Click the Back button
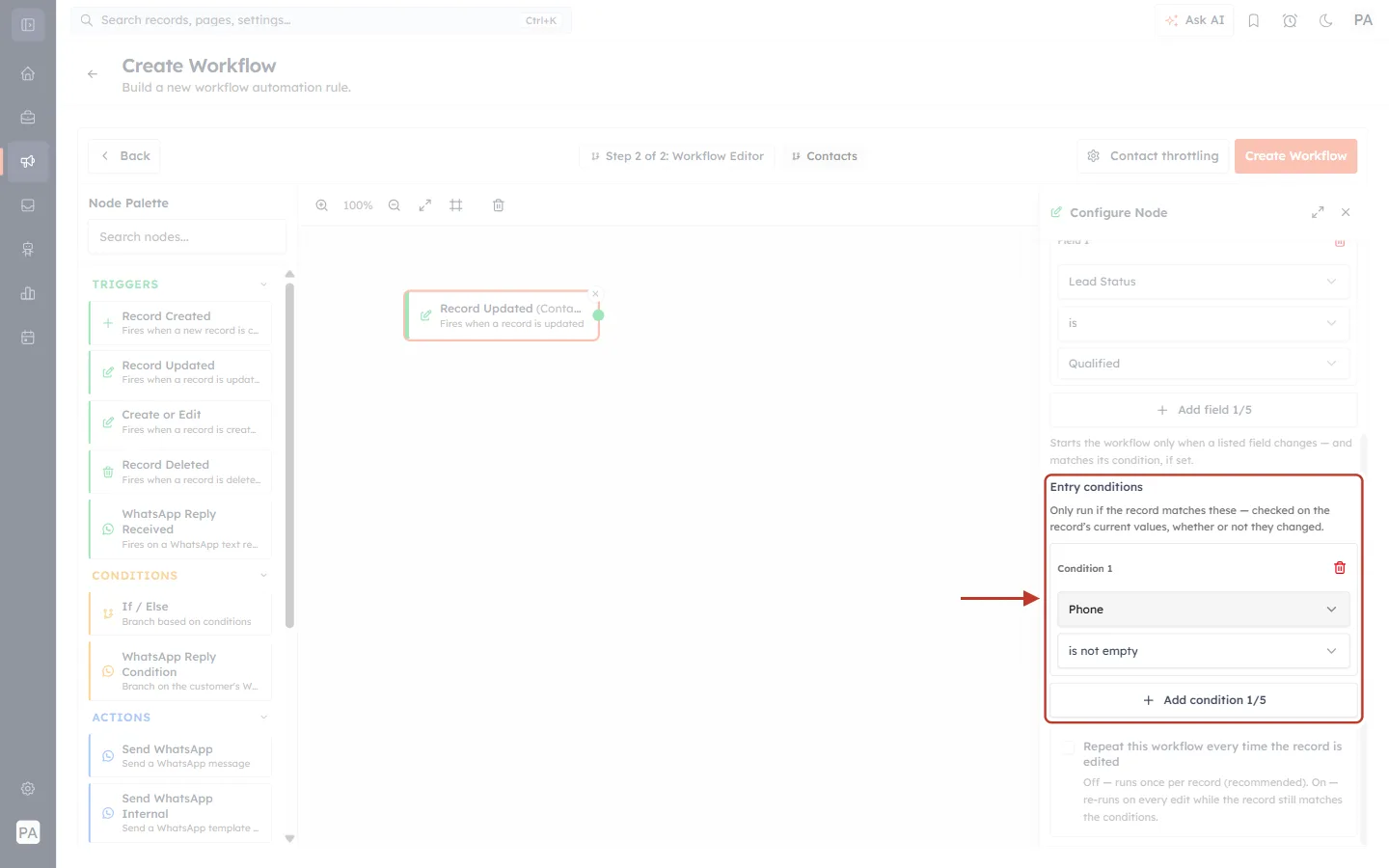This screenshot has height=868, width=1389. (x=124, y=156)
